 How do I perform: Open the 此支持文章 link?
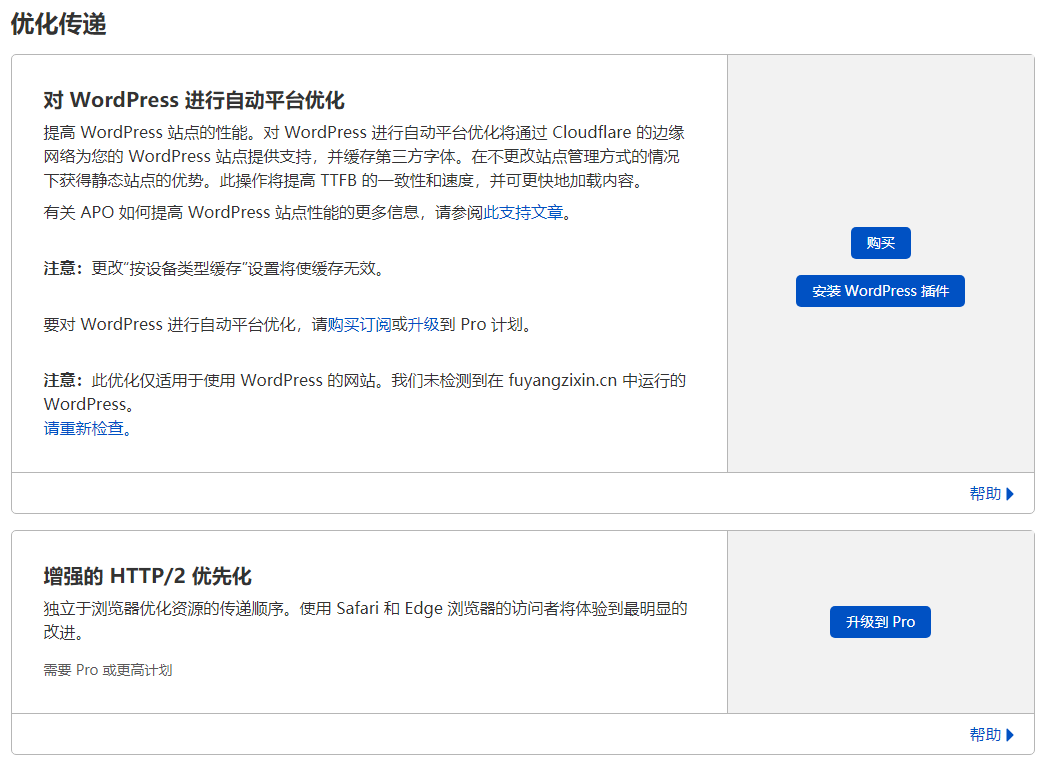tap(523, 212)
